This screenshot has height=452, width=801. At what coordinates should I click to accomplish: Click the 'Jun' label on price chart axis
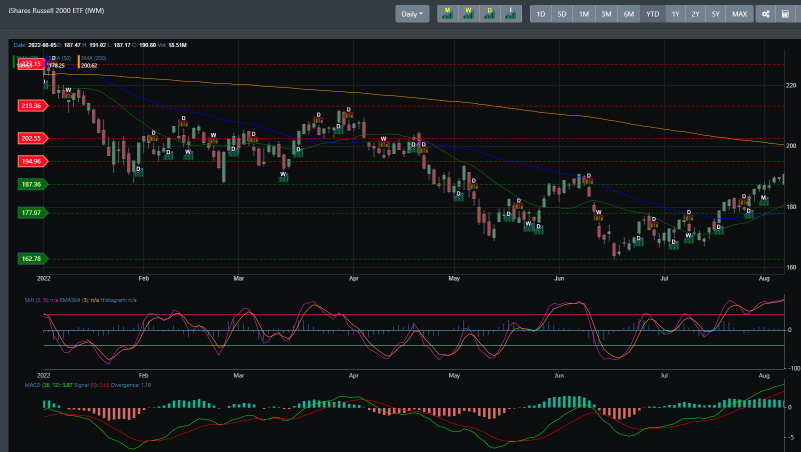559,278
